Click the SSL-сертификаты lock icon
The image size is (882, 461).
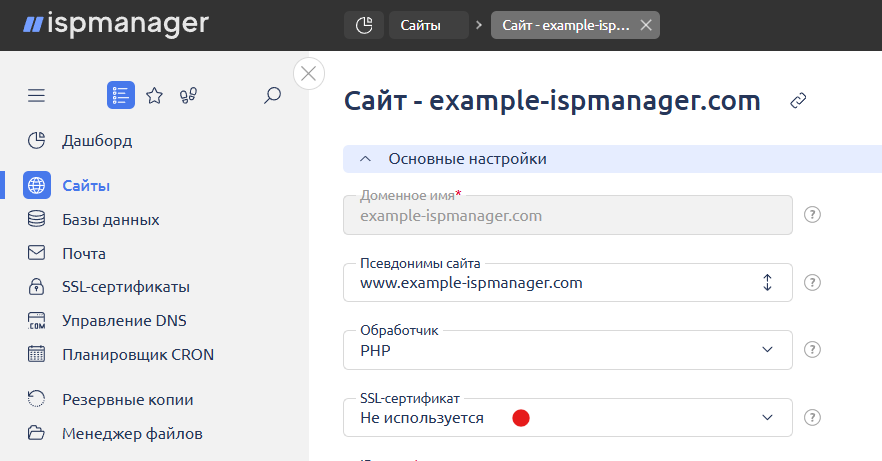coord(37,287)
